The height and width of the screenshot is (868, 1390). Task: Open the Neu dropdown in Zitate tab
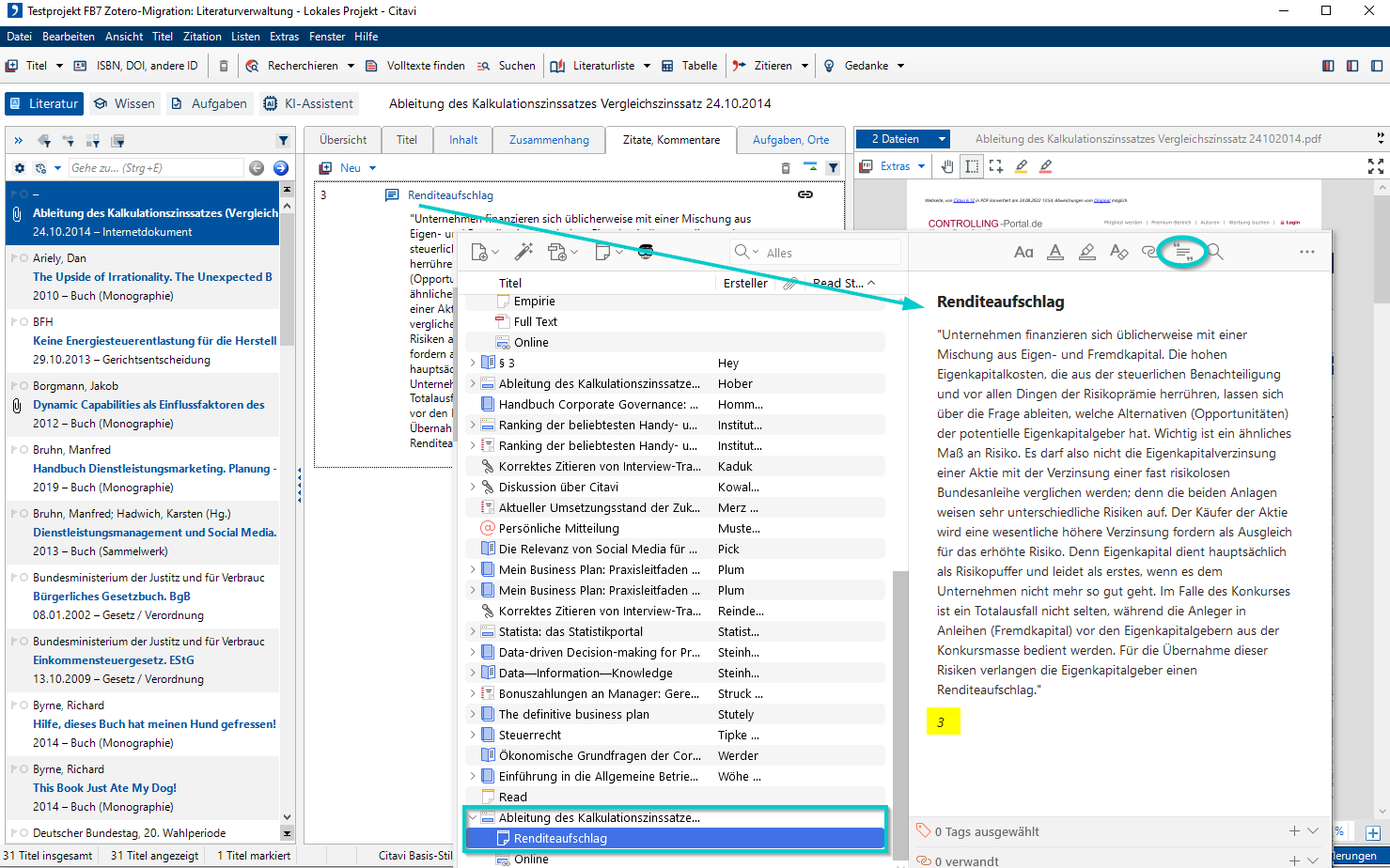pyautogui.click(x=372, y=168)
